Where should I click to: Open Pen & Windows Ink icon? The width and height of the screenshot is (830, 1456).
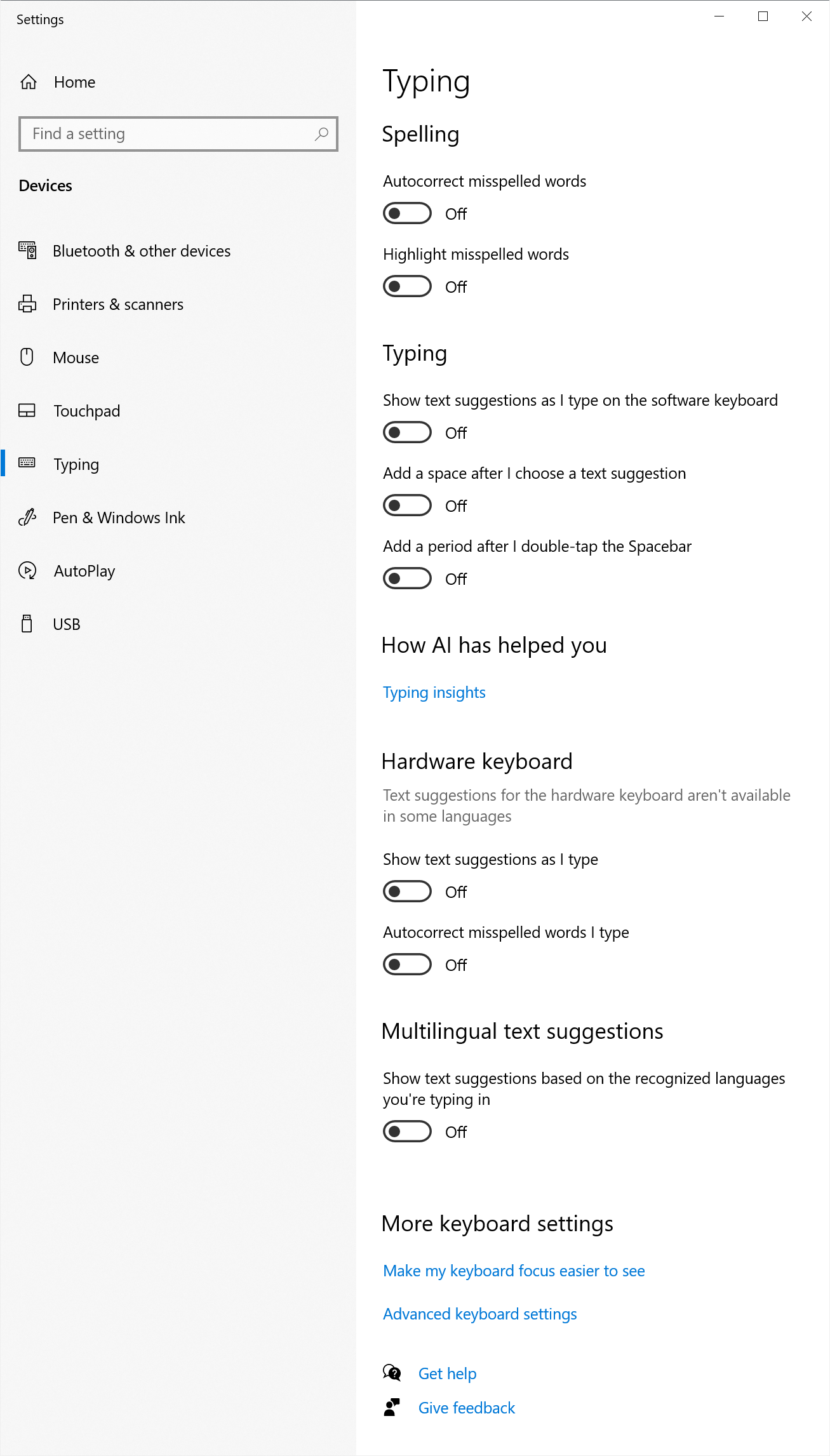27,518
